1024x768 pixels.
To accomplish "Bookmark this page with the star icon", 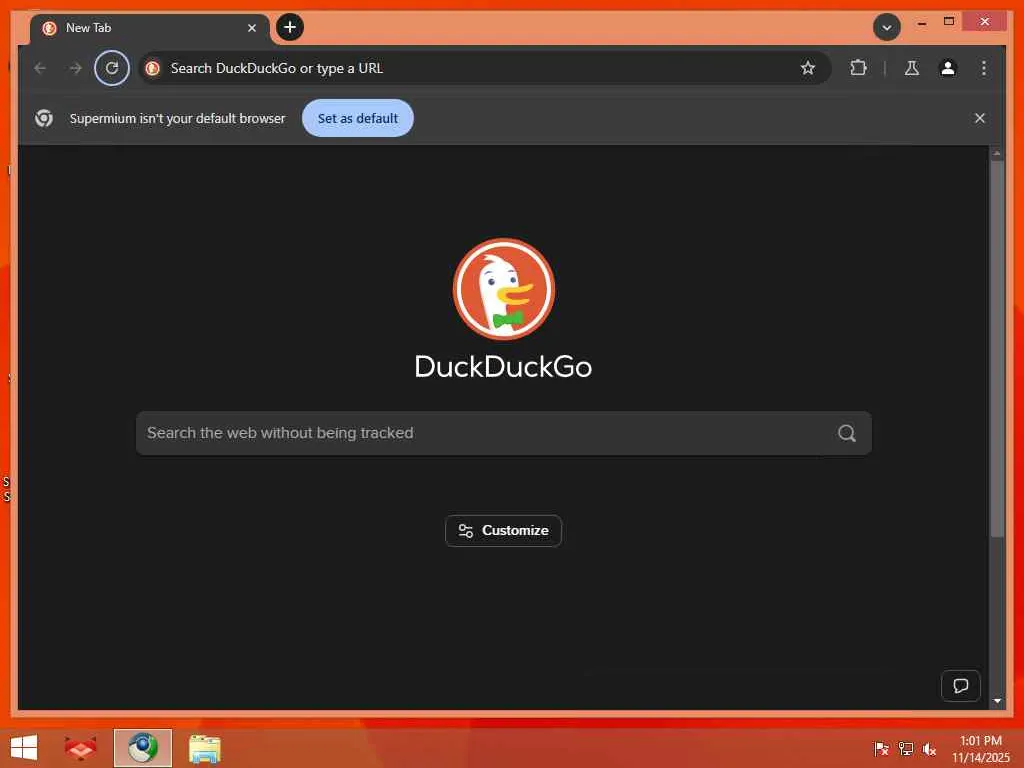I will [x=808, y=68].
